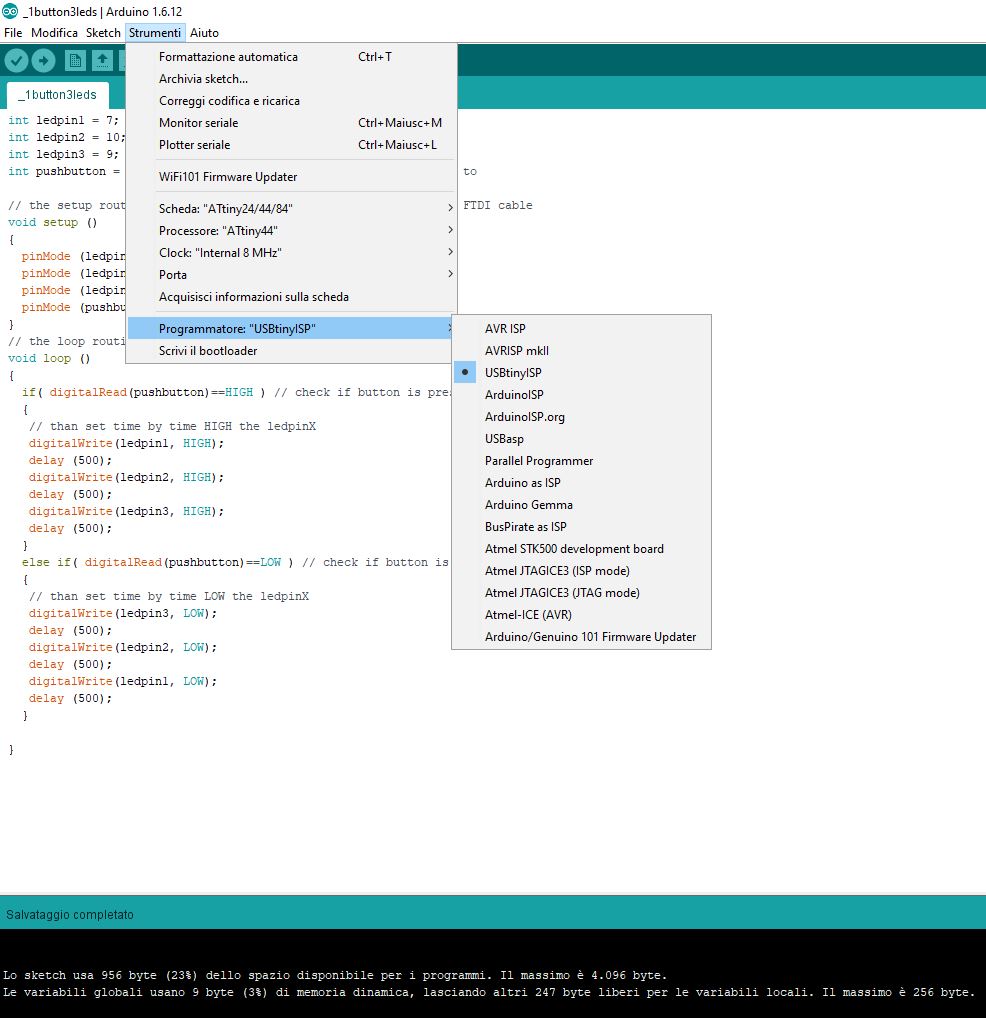The height and width of the screenshot is (1018, 986).
Task: Close the Strumenti menu
Action: click(x=154, y=32)
